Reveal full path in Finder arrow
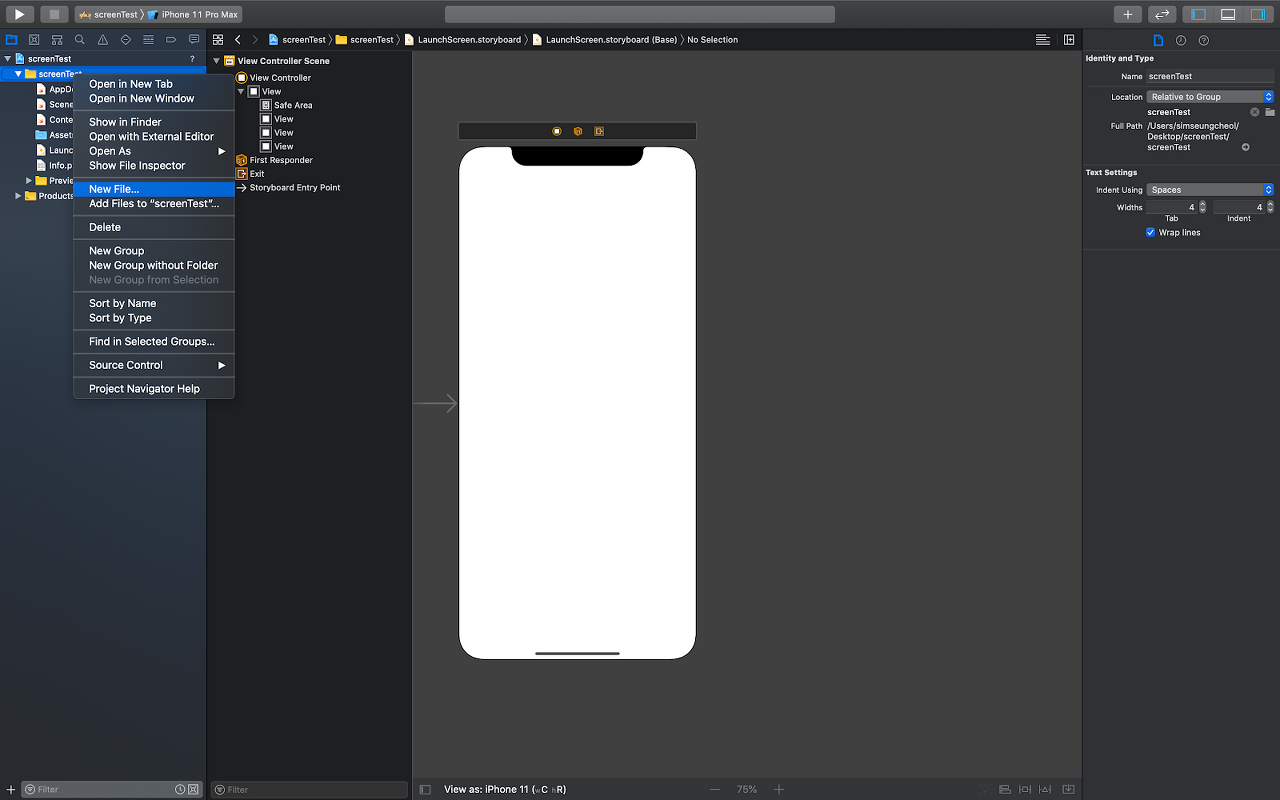The image size is (1280, 800). tap(1246, 147)
